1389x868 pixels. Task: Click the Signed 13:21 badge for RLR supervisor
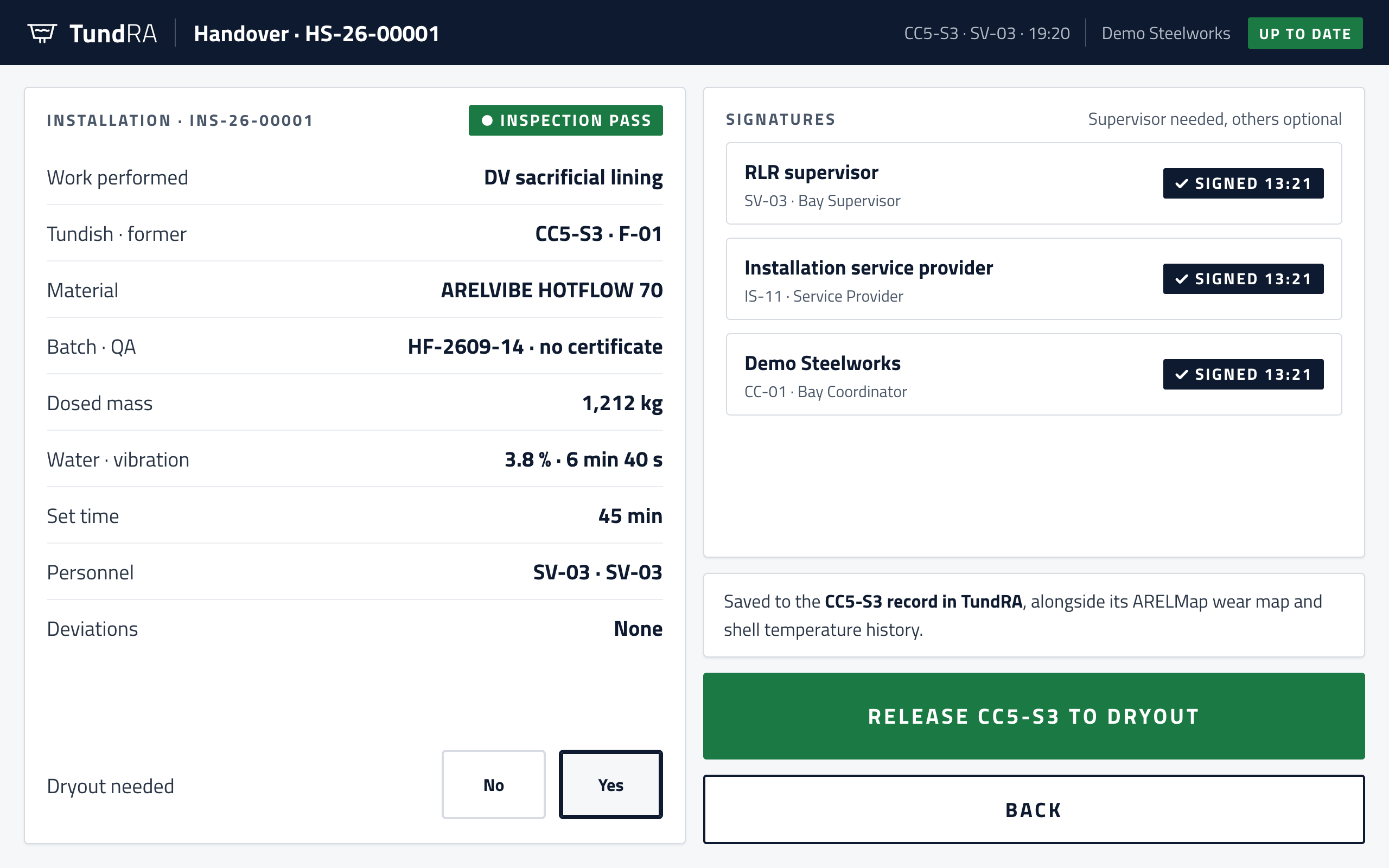[x=1243, y=184]
